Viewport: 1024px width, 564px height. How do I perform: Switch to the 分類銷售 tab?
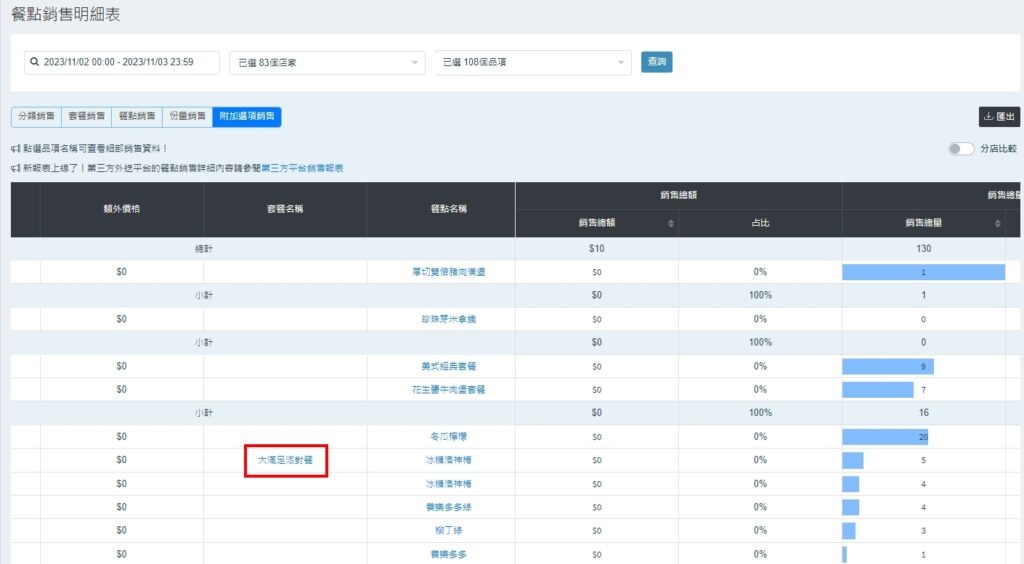click(x=36, y=117)
